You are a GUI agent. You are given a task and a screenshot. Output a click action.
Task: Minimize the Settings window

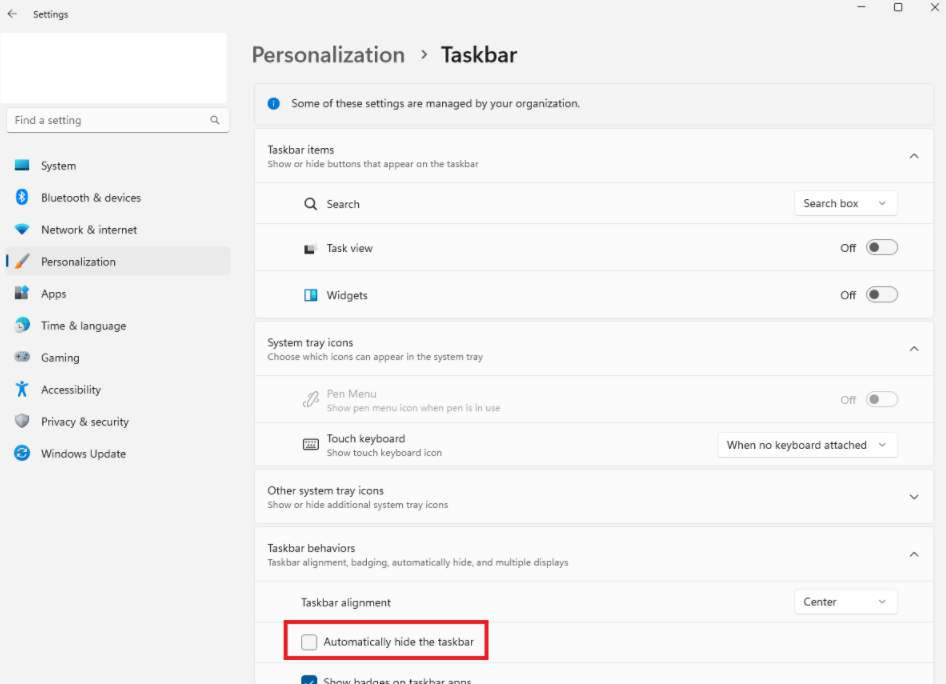pos(862,7)
